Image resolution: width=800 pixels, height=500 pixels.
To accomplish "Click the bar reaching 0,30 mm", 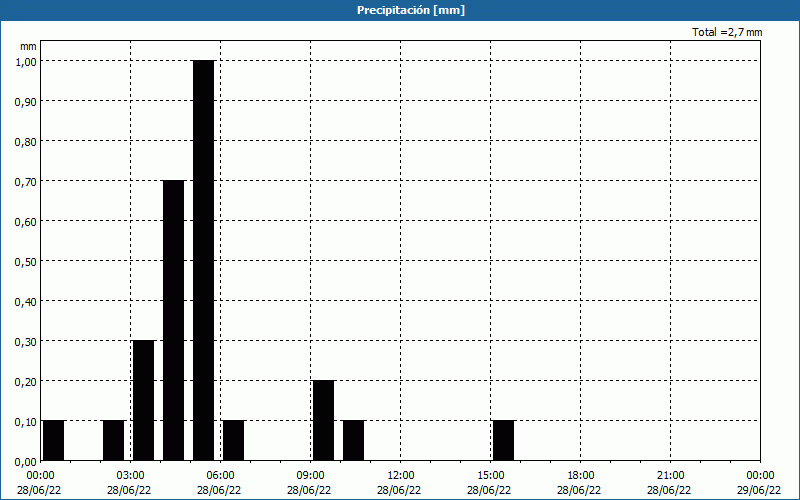I will [x=143, y=401].
